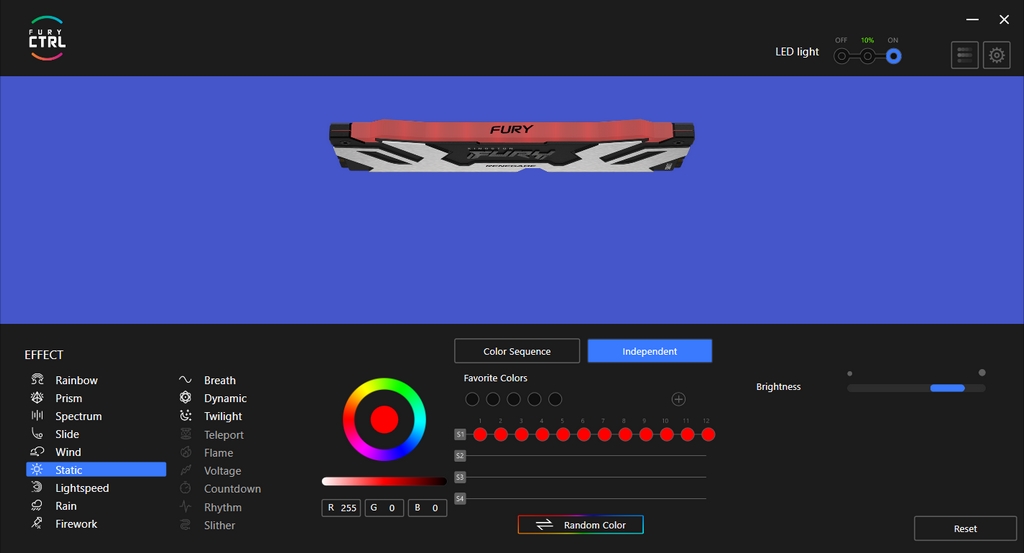Select fifth empty favorite color slot
The width and height of the screenshot is (1024, 553).
coord(555,399)
